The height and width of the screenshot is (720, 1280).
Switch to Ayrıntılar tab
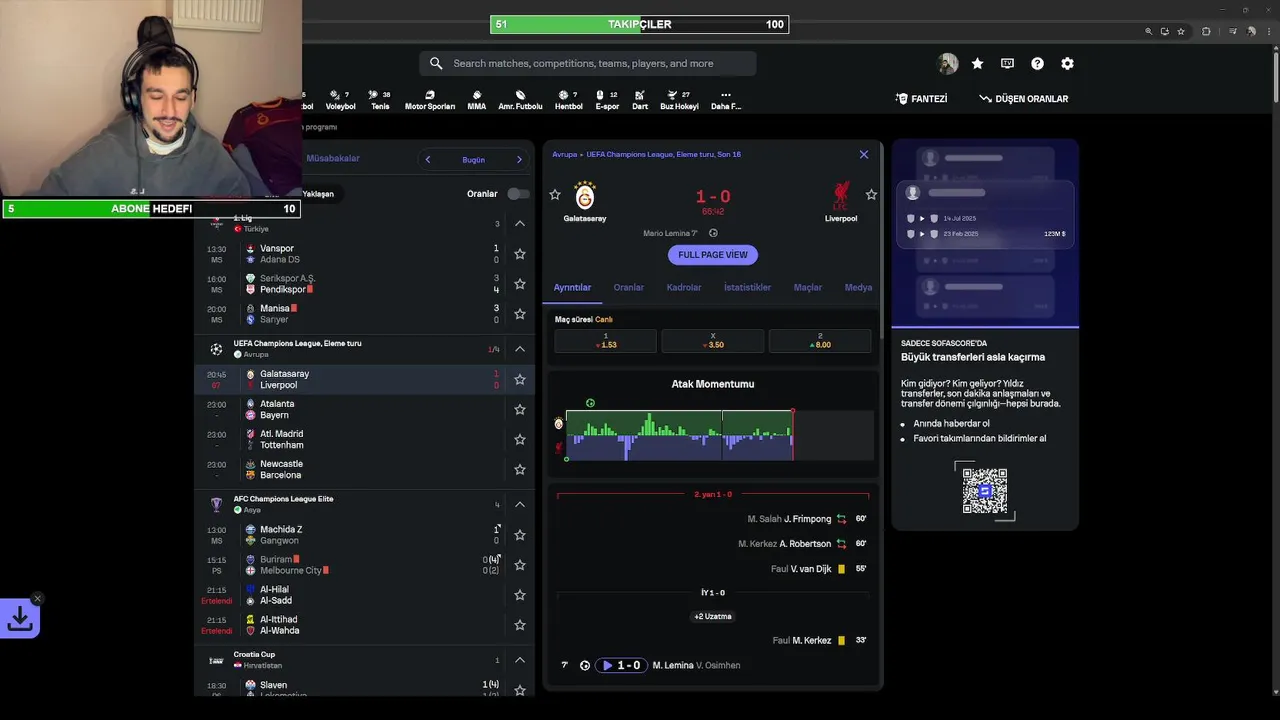coord(573,287)
